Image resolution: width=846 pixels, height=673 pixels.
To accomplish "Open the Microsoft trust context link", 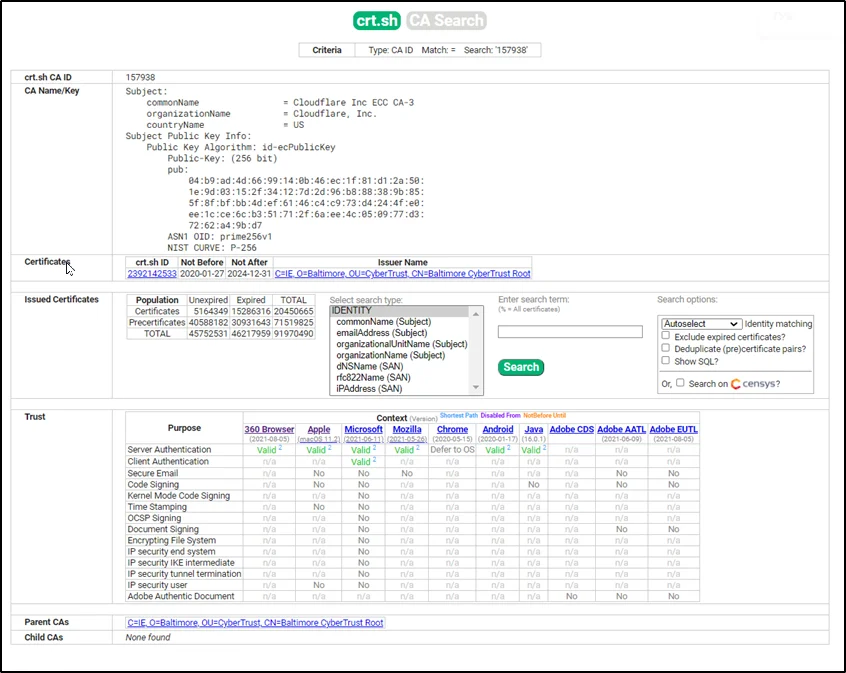I will pos(364,429).
